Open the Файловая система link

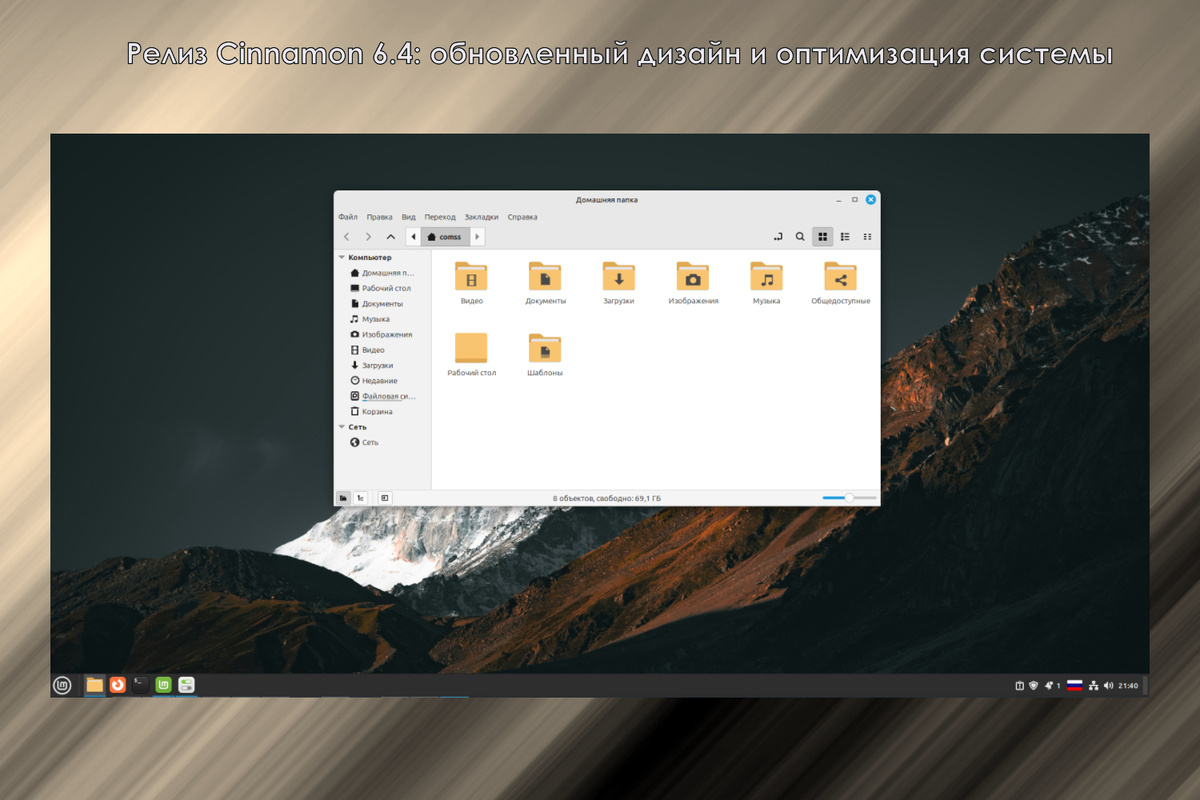384,395
